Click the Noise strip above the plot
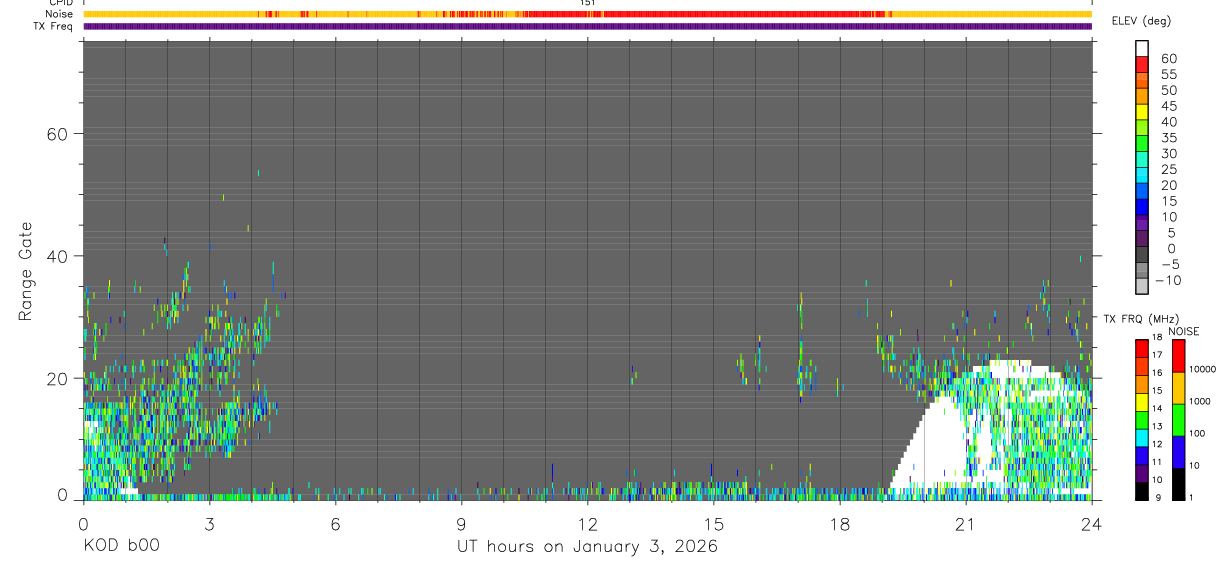Image resolution: width=1228 pixels, height=567 pixels. tap(587, 14)
